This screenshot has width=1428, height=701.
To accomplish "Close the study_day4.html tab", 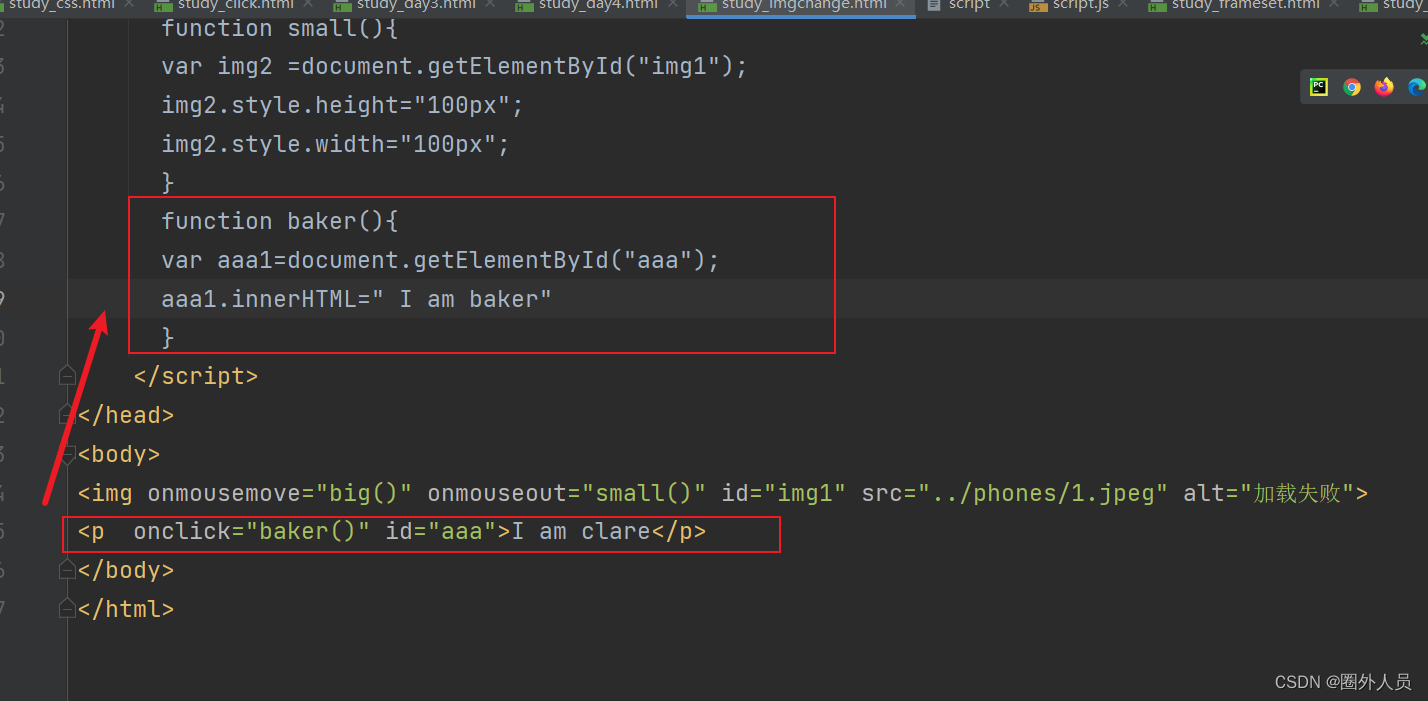I will 673,5.
